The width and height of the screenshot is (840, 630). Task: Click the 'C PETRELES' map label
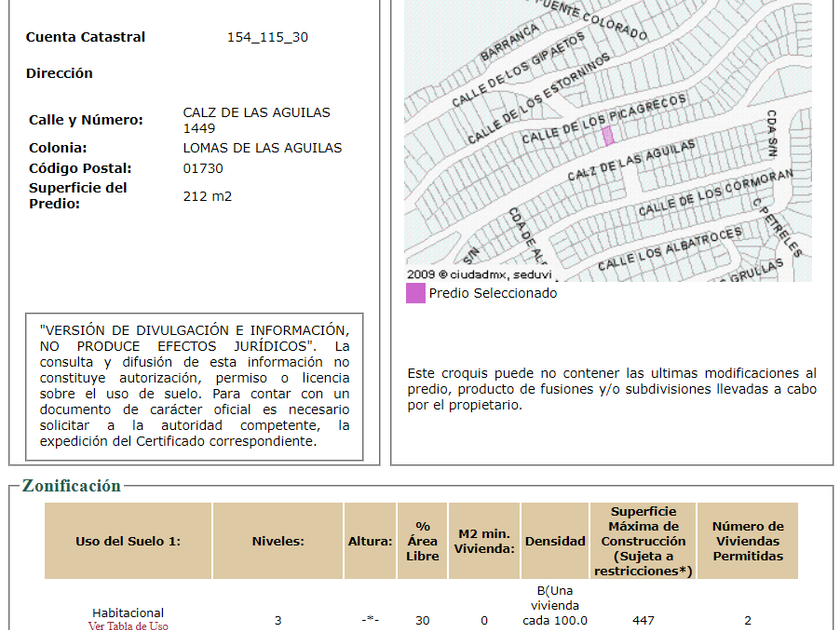point(777,228)
